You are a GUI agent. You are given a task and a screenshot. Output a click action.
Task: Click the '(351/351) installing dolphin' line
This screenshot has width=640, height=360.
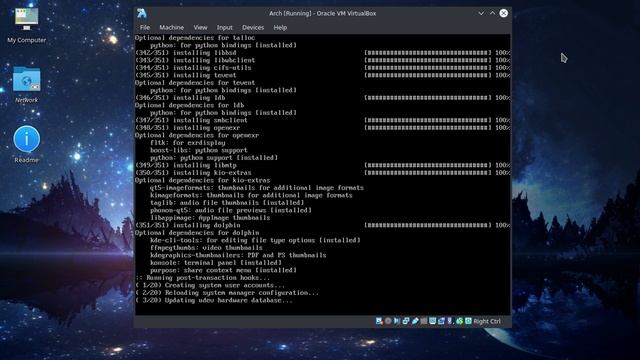[188, 225]
